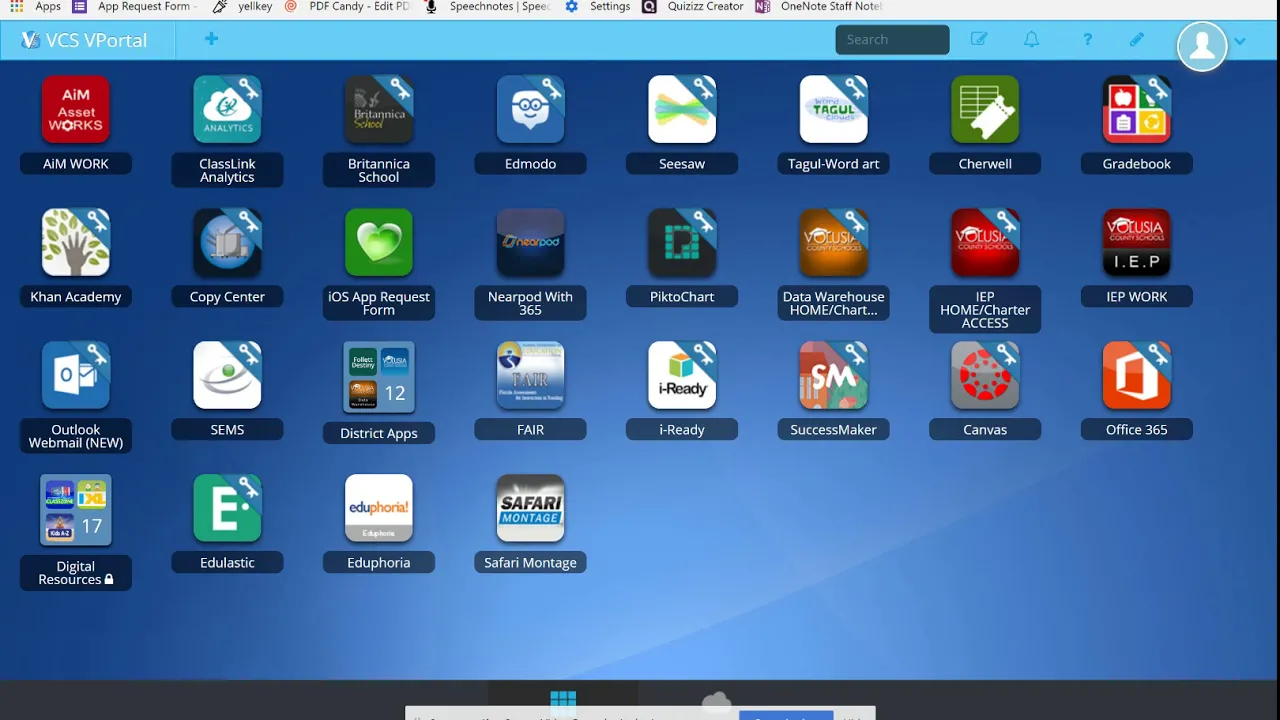Launch Office 365
The image size is (1280, 720).
coord(1137,375)
